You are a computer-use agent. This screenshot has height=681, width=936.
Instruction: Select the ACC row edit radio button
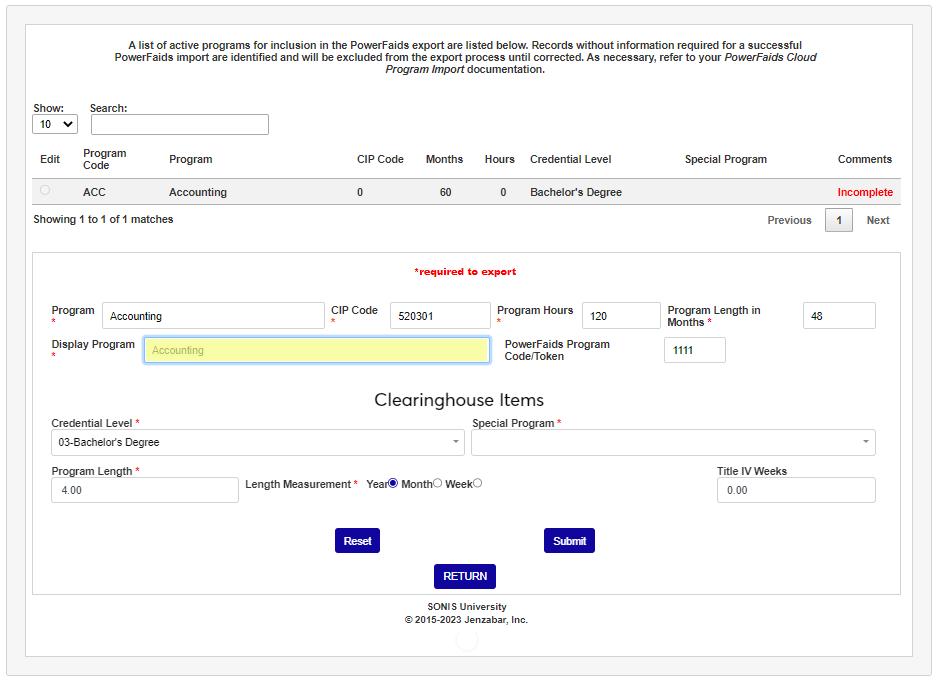(x=45, y=190)
